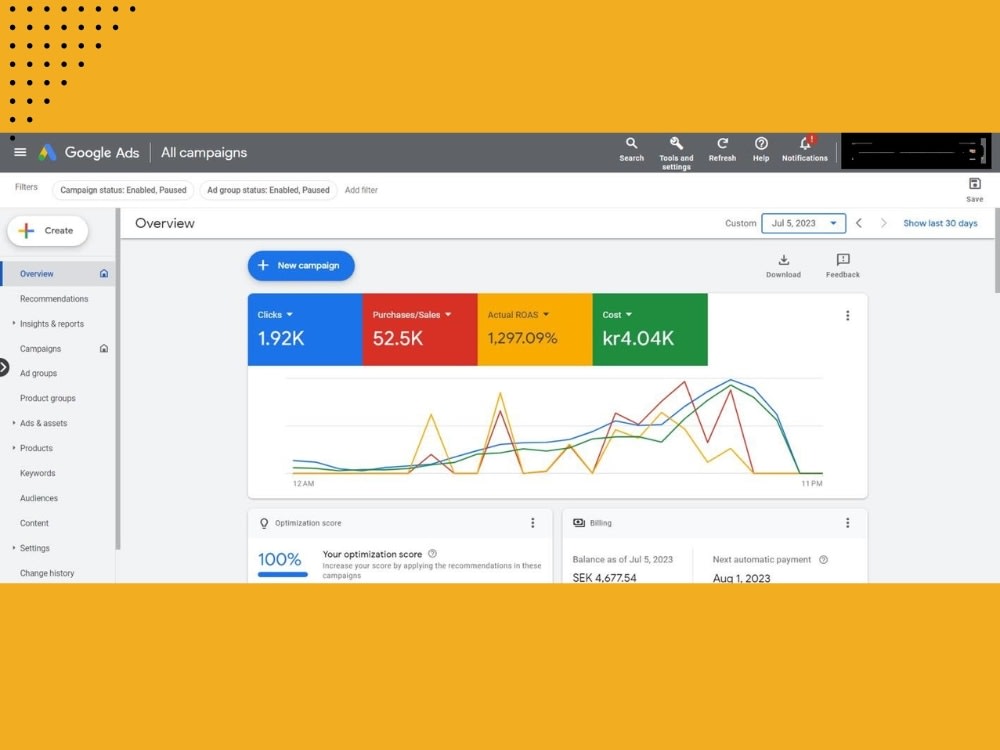Click the home icon beside Campaigns
This screenshot has width=1000, height=750.
(x=104, y=348)
